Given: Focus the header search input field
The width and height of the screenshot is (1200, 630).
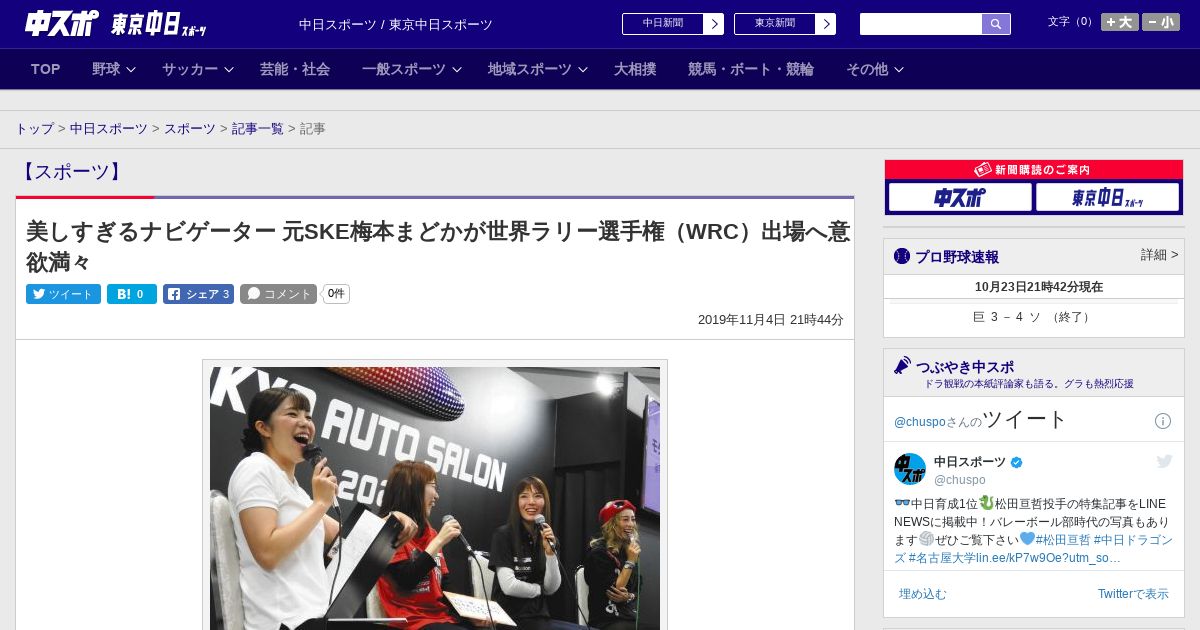Looking at the screenshot, I should click(x=921, y=24).
